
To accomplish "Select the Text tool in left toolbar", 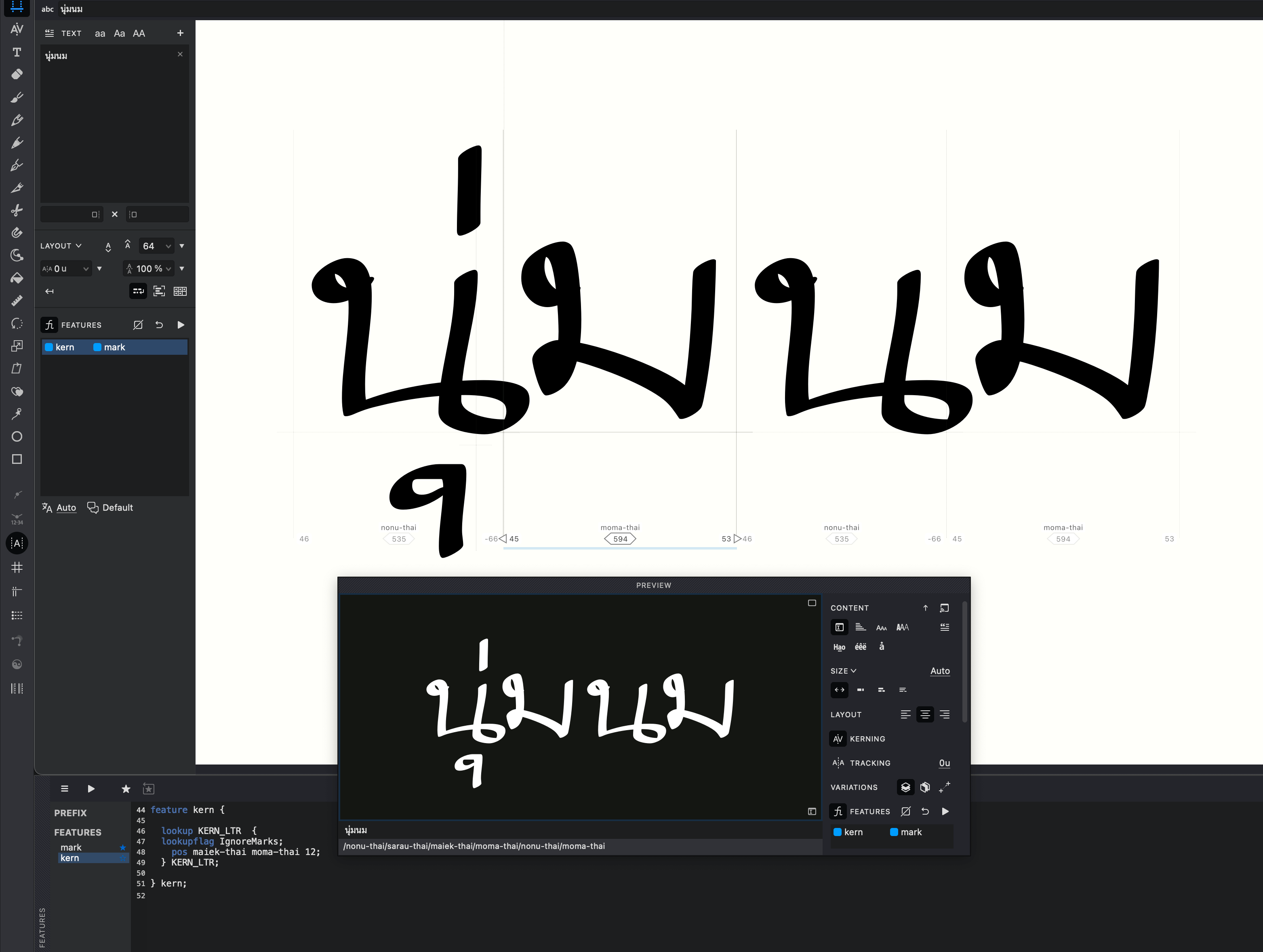I will [x=17, y=52].
